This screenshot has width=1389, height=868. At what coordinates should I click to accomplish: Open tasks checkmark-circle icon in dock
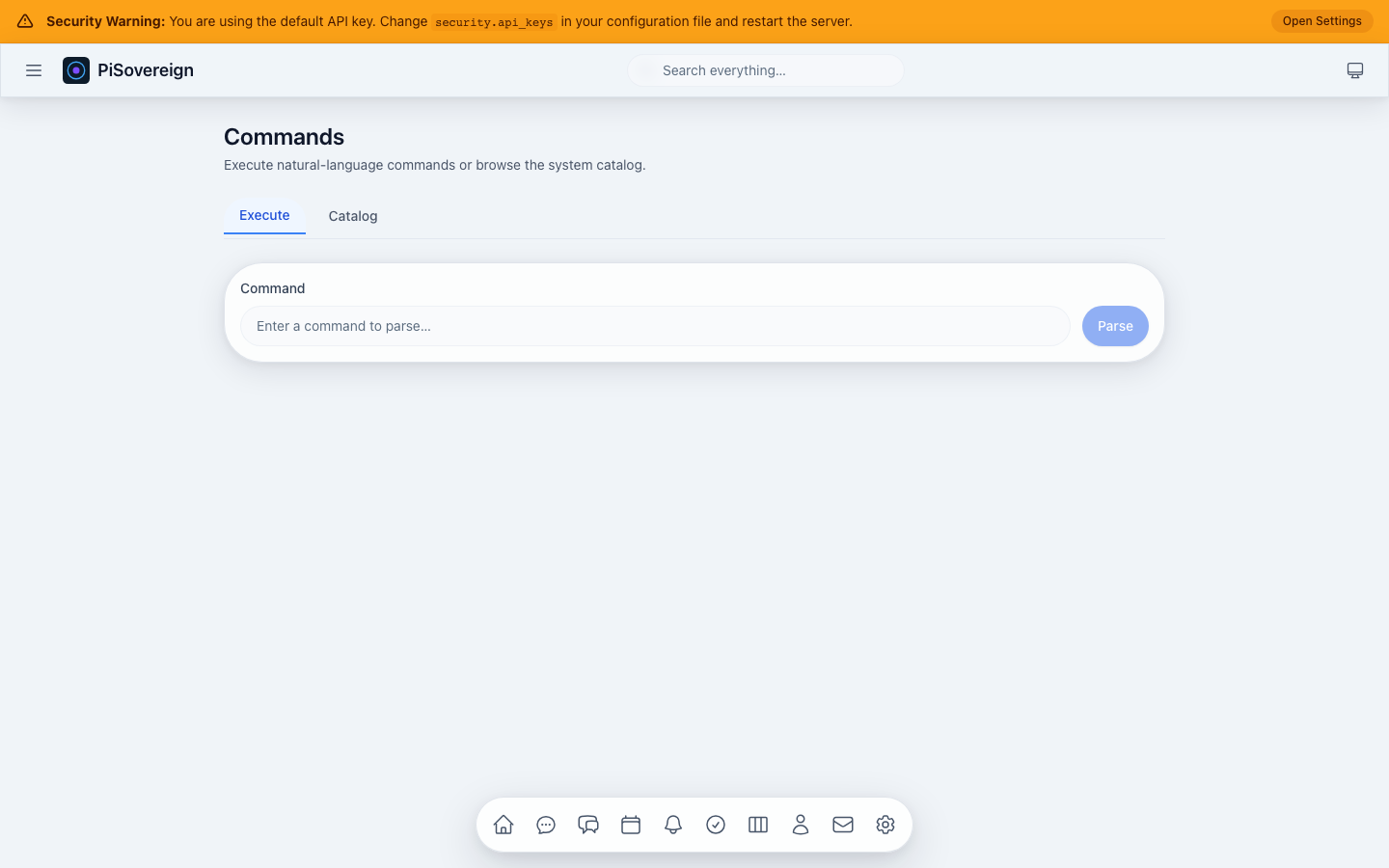(716, 825)
